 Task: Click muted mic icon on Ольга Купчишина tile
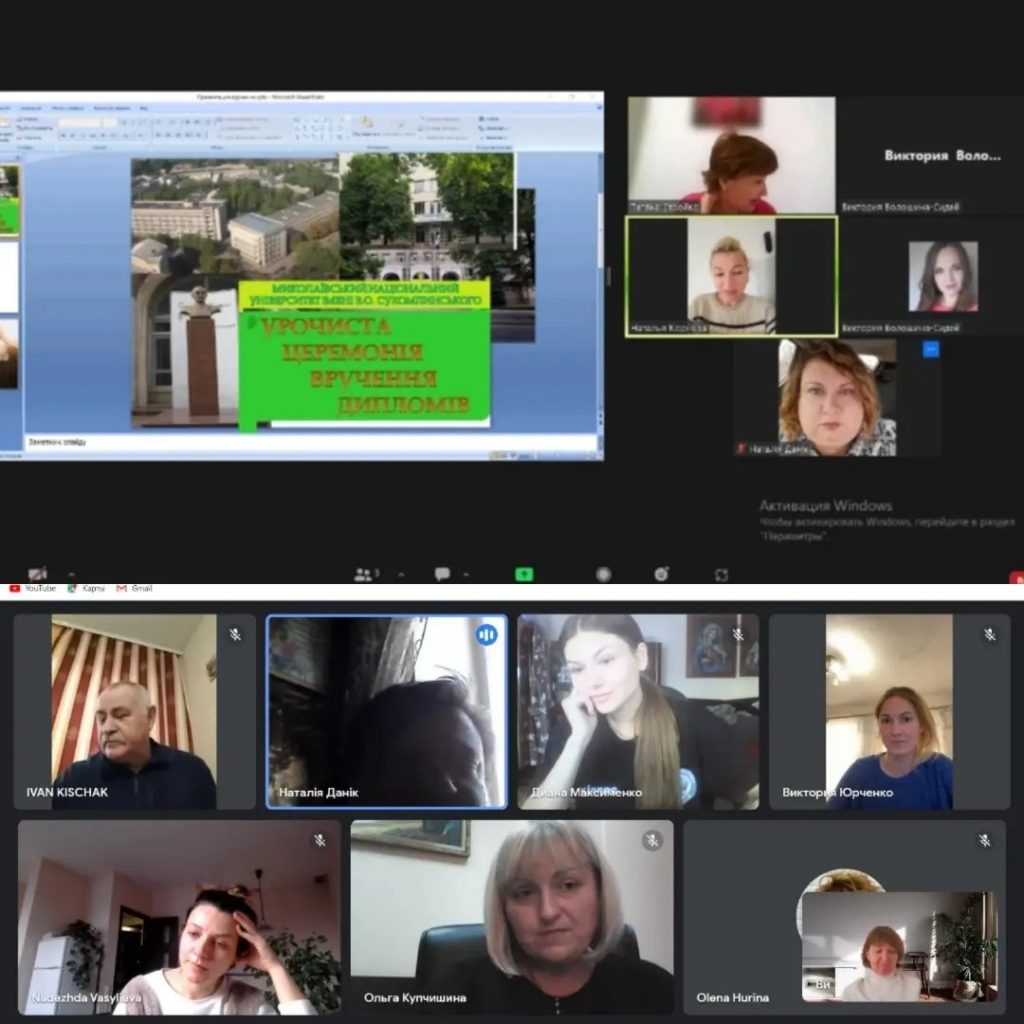tap(652, 841)
